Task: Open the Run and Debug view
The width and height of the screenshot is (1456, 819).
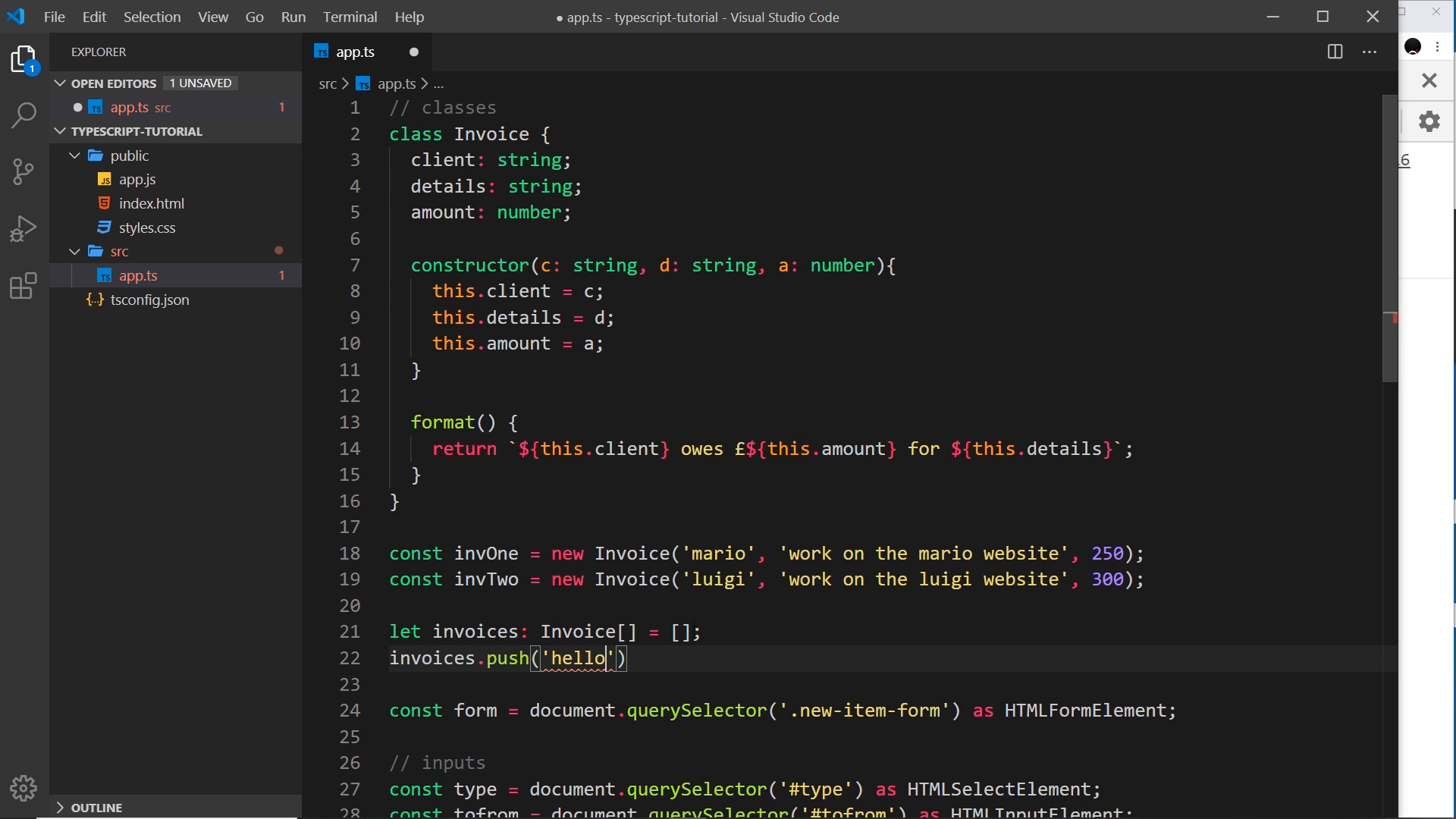Action: tap(24, 228)
